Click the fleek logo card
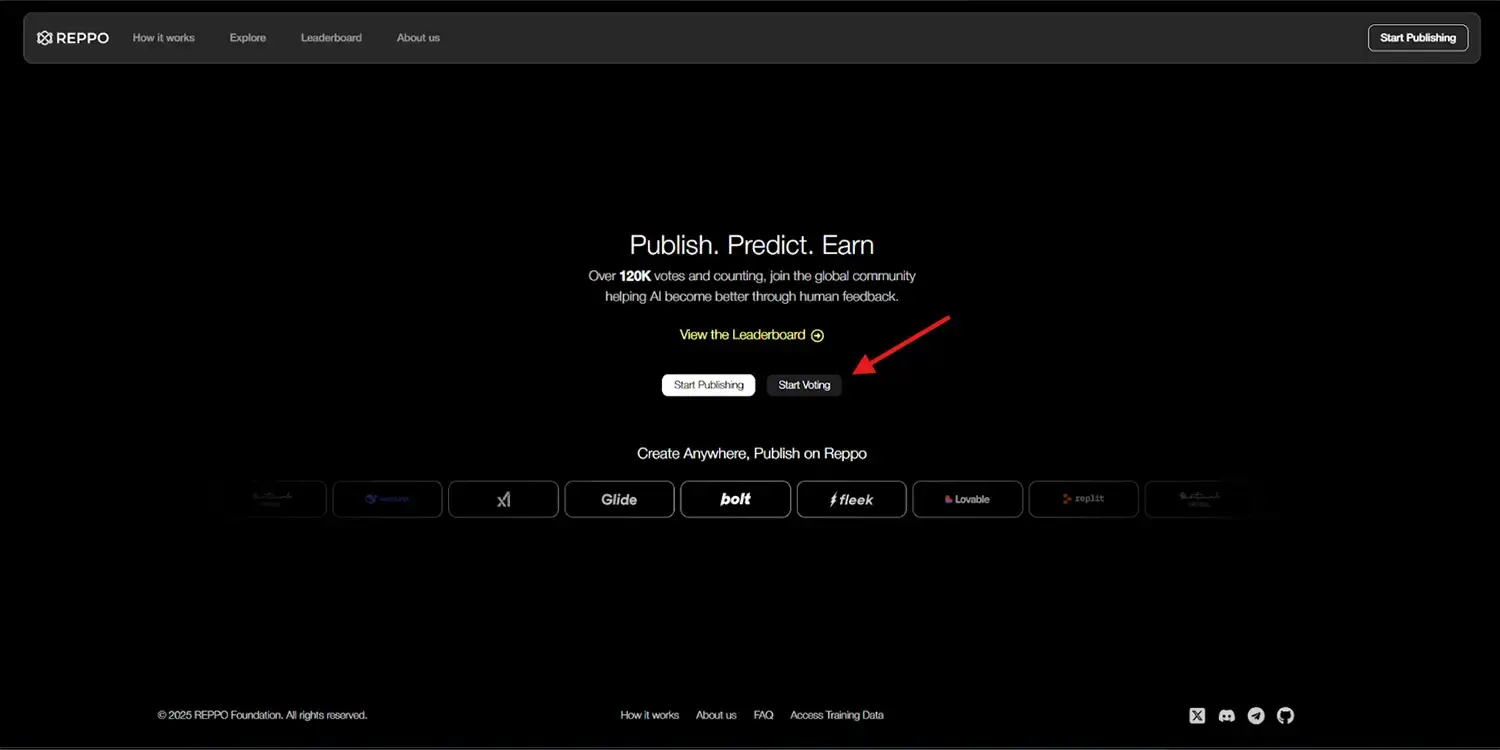Viewport: 1500px width, 750px height. (x=851, y=499)
